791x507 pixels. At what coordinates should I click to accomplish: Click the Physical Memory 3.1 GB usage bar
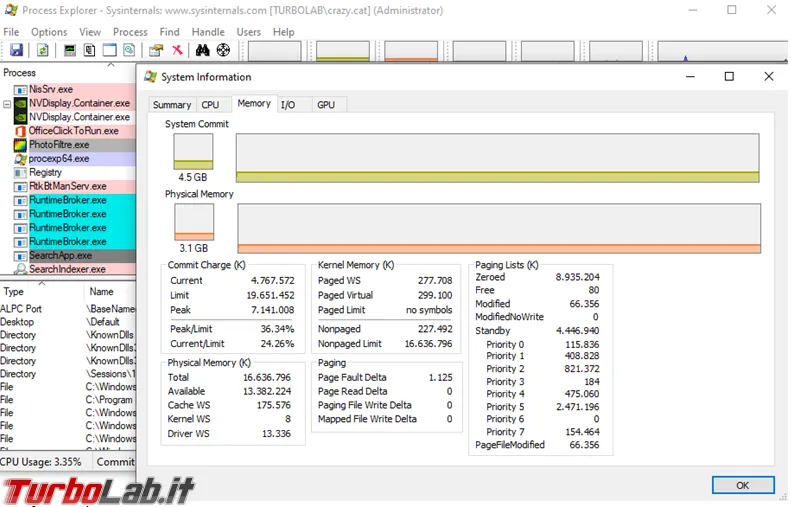(x=194, y=222)
